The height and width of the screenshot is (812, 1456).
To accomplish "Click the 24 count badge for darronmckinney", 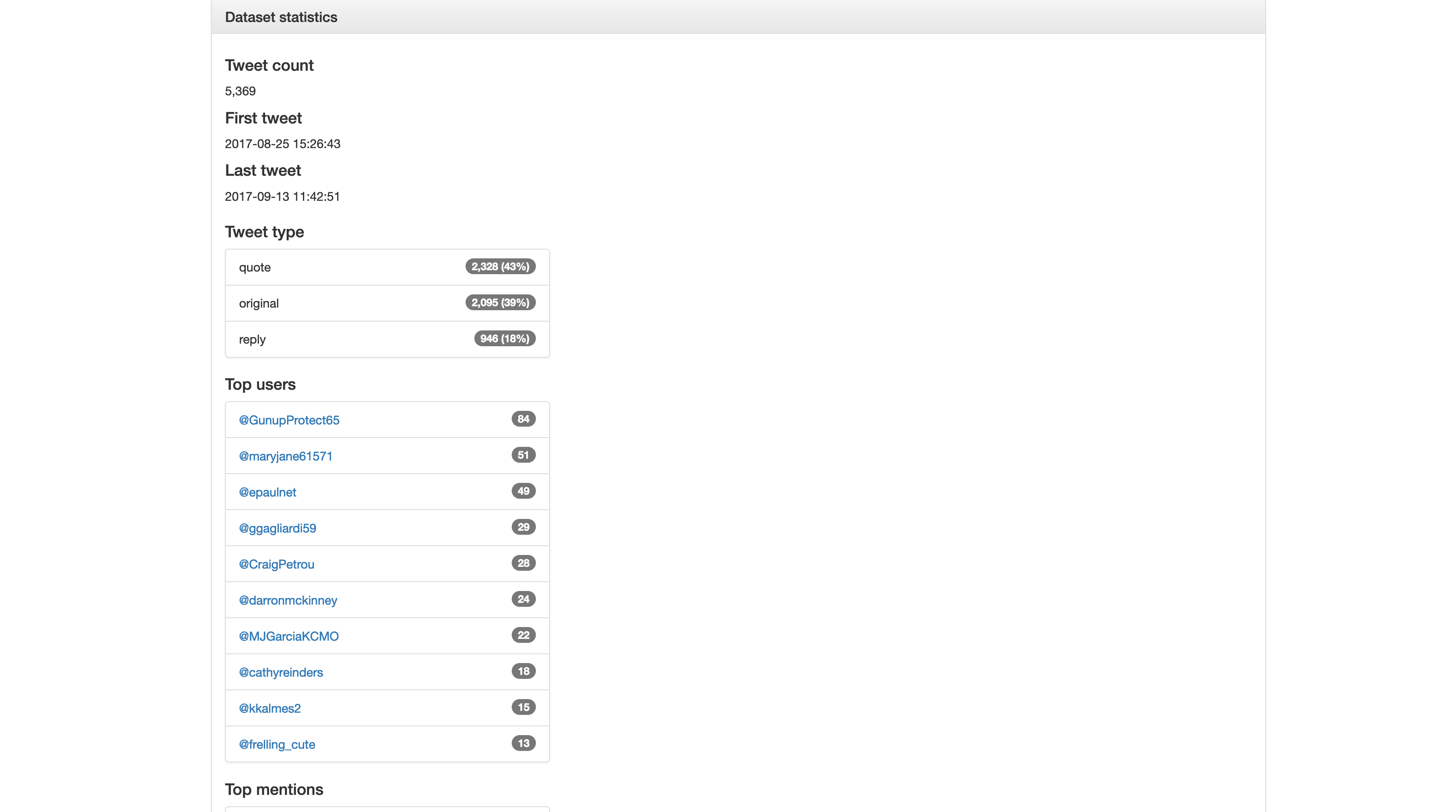I will 524,599.
